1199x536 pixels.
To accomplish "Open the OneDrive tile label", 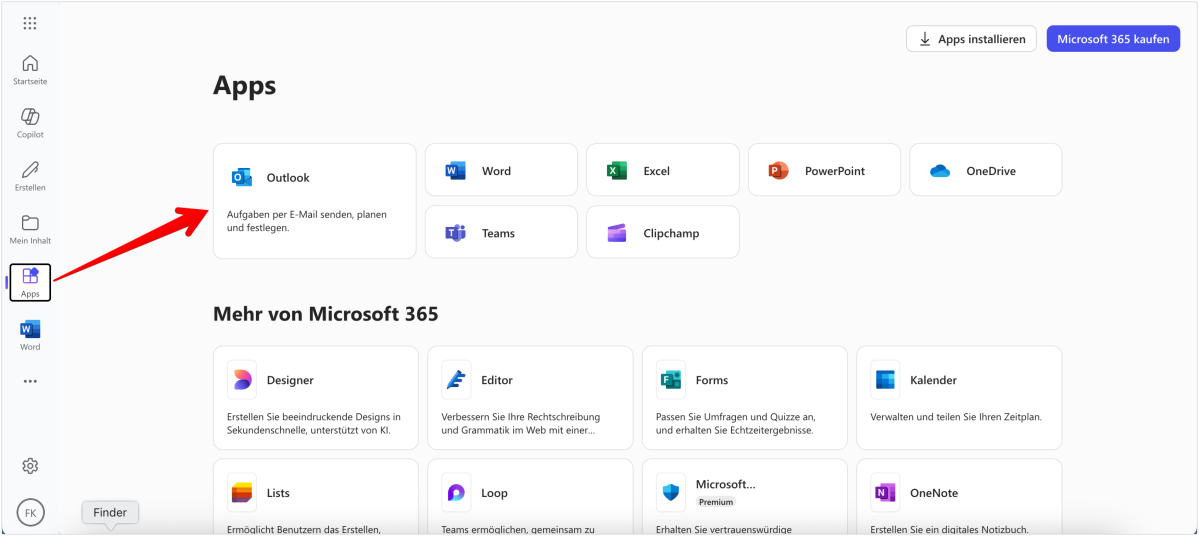I will pyautogui.click(x=991, y=171).
